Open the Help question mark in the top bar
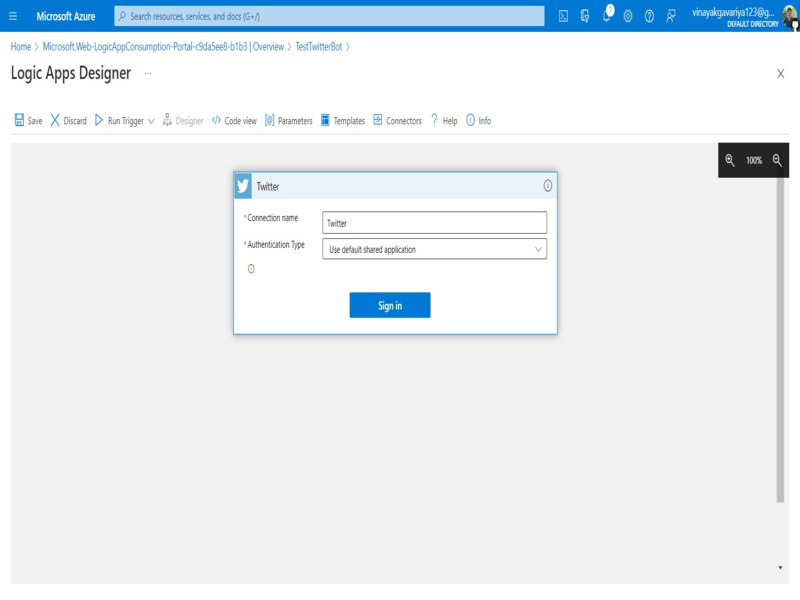800x600 pixels. (x=649, y=16)
